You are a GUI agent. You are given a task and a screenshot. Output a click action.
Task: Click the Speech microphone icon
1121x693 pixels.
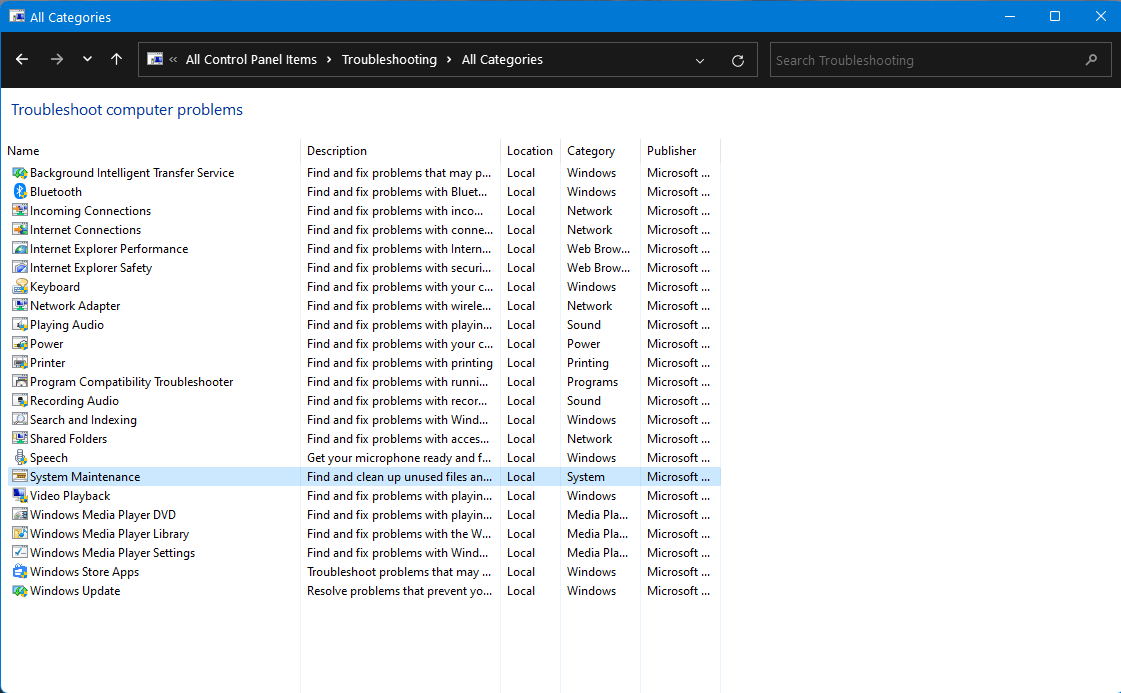click(x=20, y=457)
